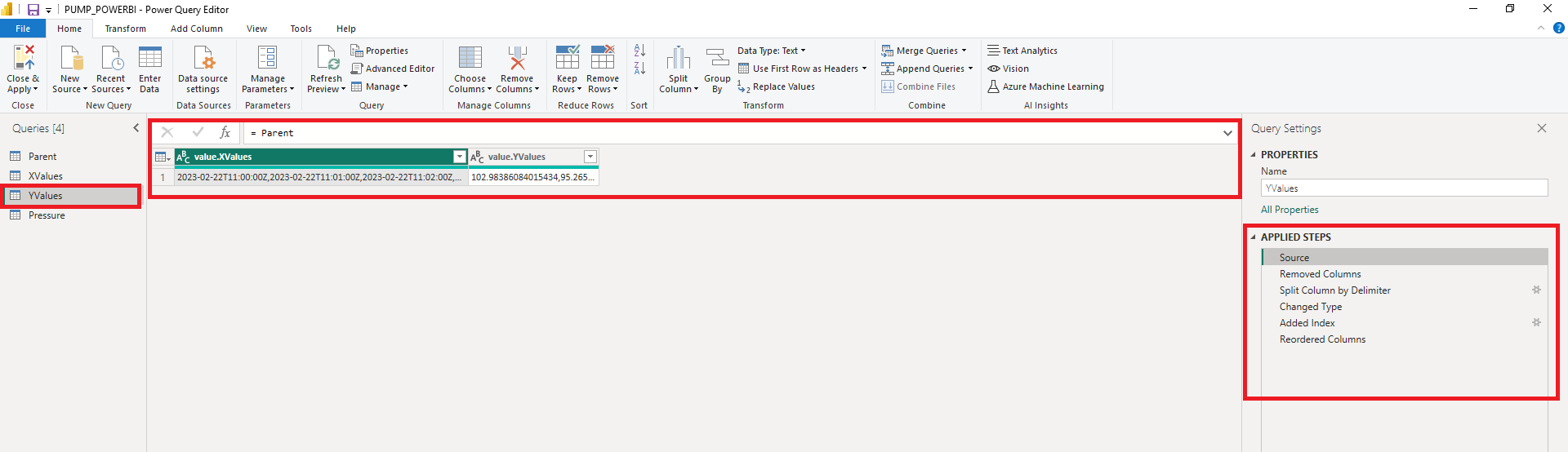The image size is (1568, 452).
Task: Click the query Name input field
Action: coord(1404,188)
